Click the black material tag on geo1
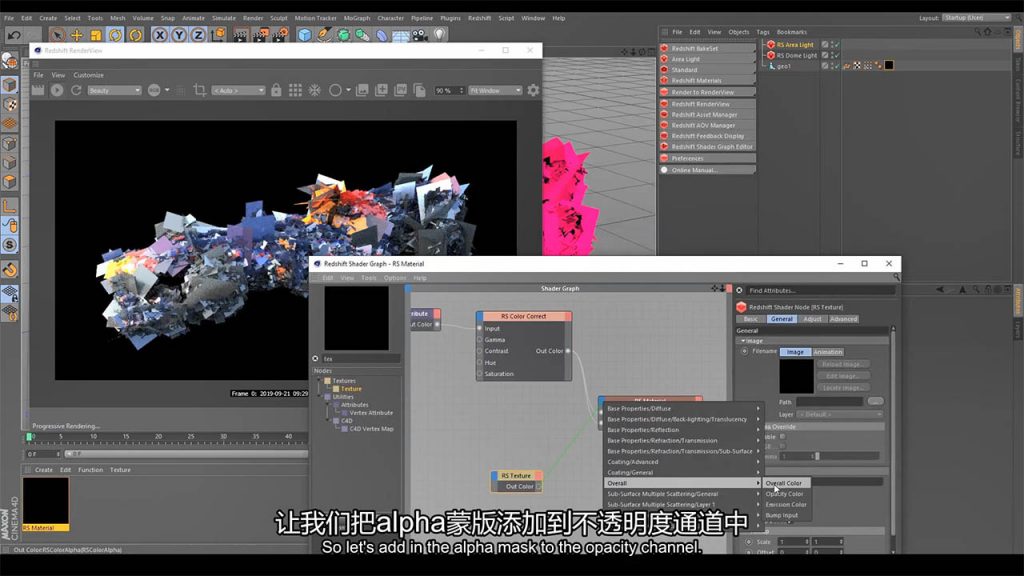1024x576 pixels. coord(889,65)
